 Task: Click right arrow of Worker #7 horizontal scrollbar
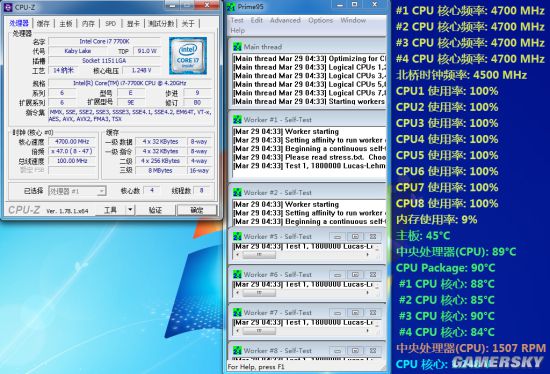coord(368,331)
